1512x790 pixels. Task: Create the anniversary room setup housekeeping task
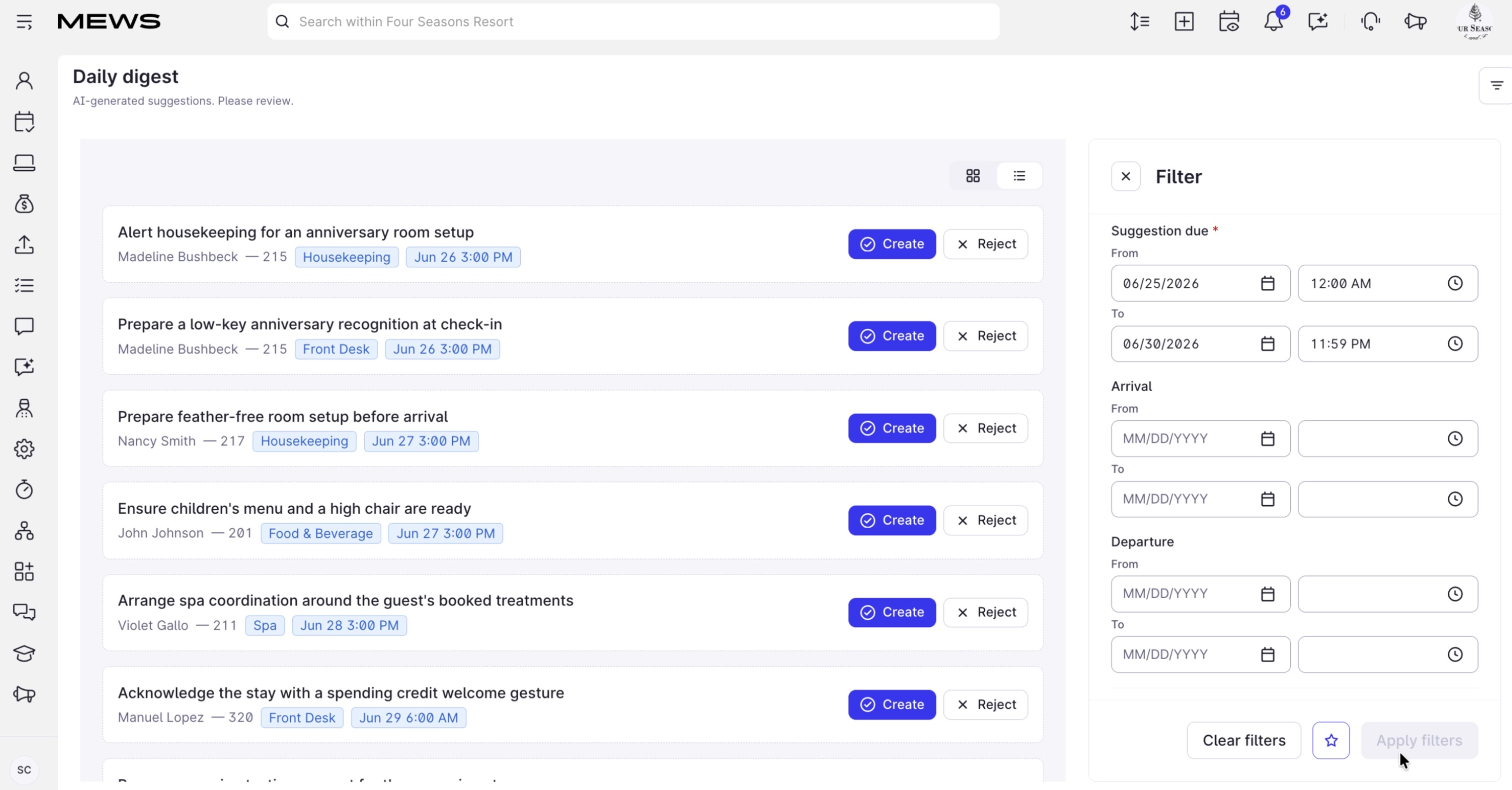pyautogui.click(x=891, y=244)
